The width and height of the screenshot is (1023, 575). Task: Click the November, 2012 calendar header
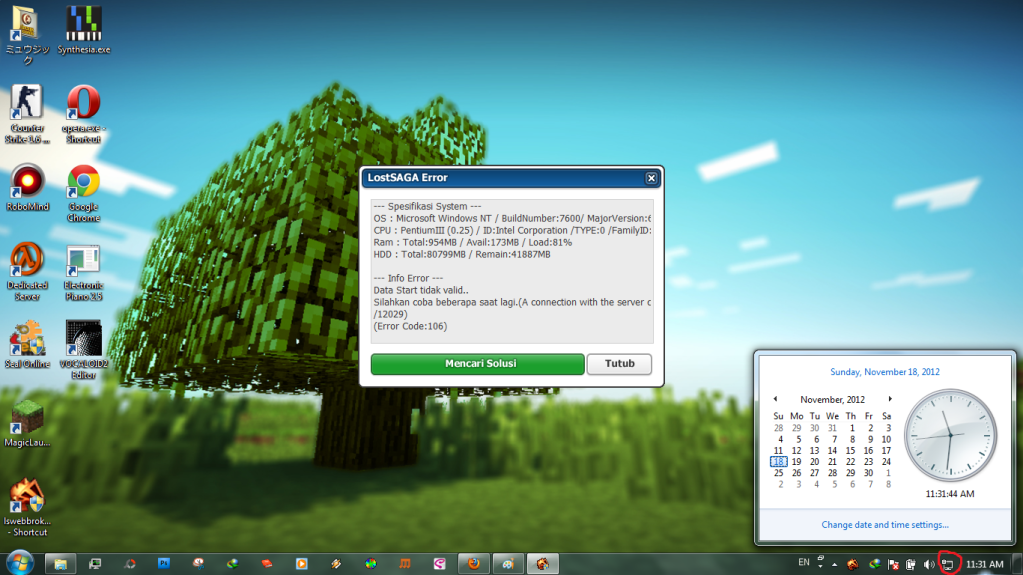pyautogui.click(x=832, y=399)
